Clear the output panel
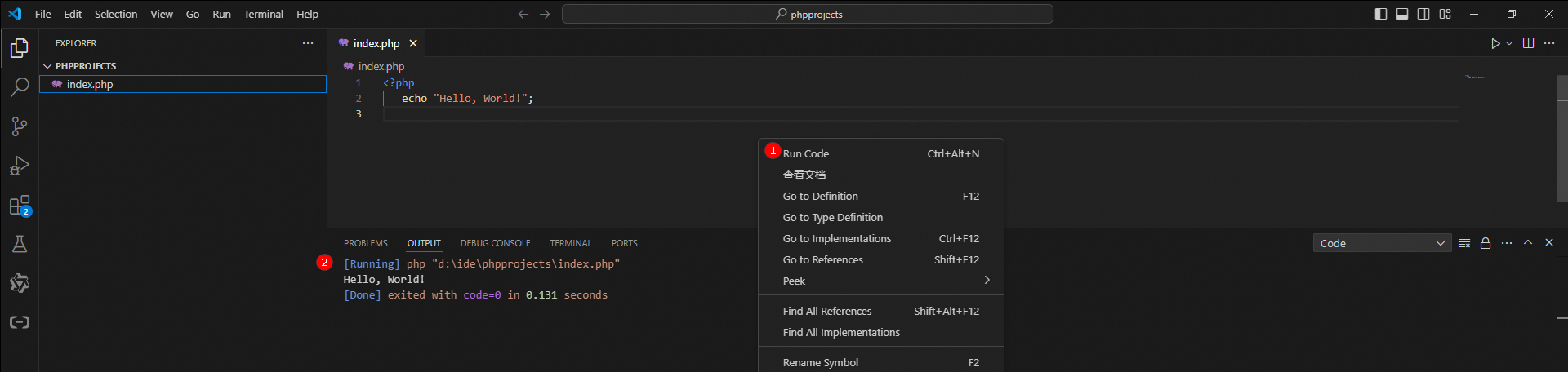This screenshot has height=372, width=1568. click(1464, 243)
